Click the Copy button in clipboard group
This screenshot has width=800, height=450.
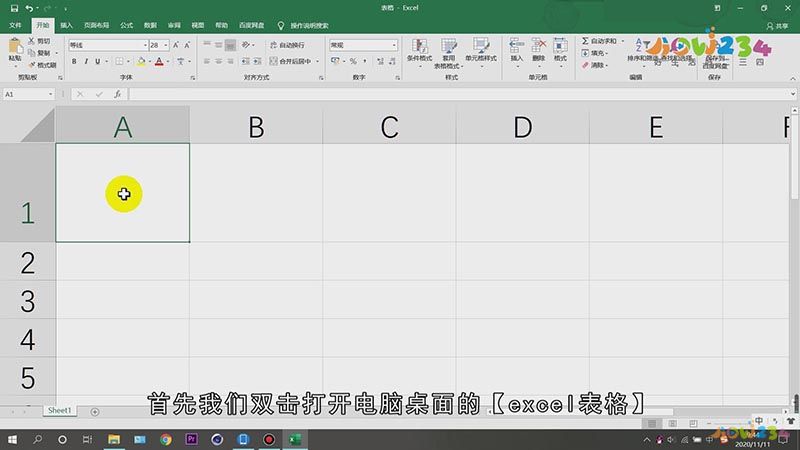coord(40,53)
